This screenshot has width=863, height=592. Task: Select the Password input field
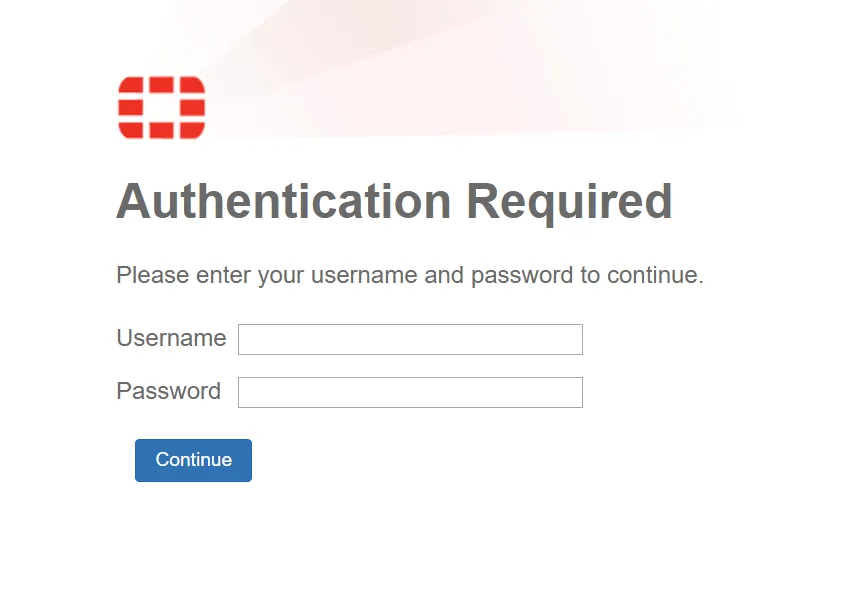pos(410,392)
